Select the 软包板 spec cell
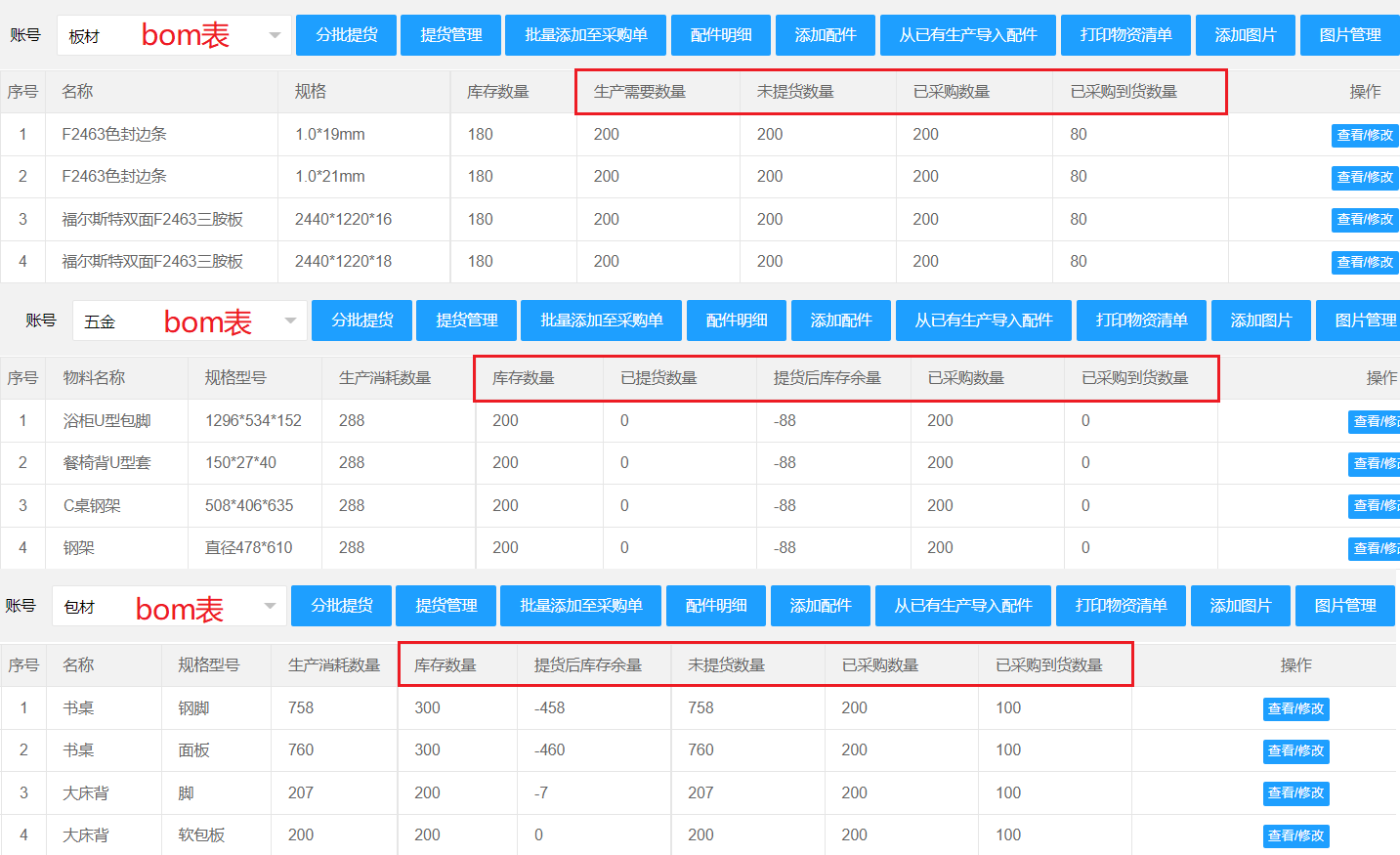The width and height of the screenshot is (1400, 855). click(x=216, y=834)
